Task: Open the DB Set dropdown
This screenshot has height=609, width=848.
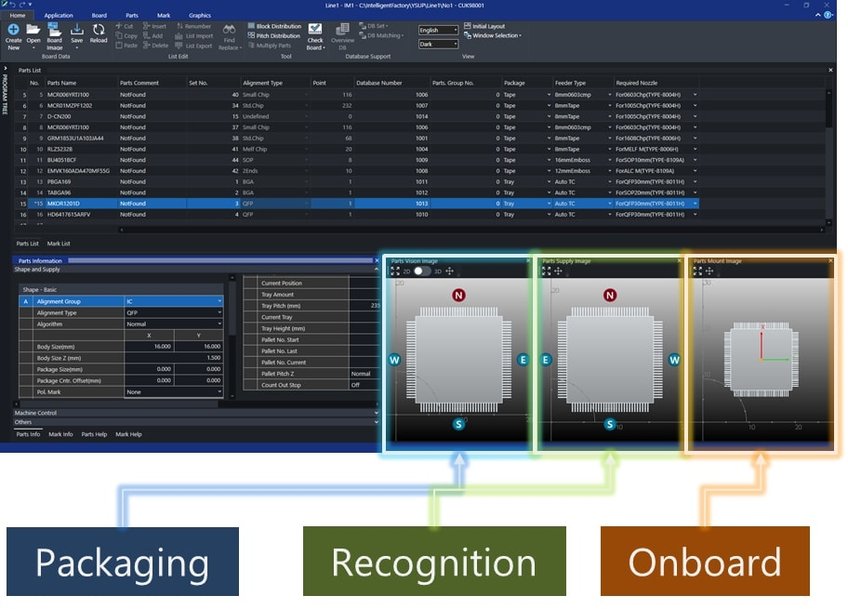Action: coord(374,26)
